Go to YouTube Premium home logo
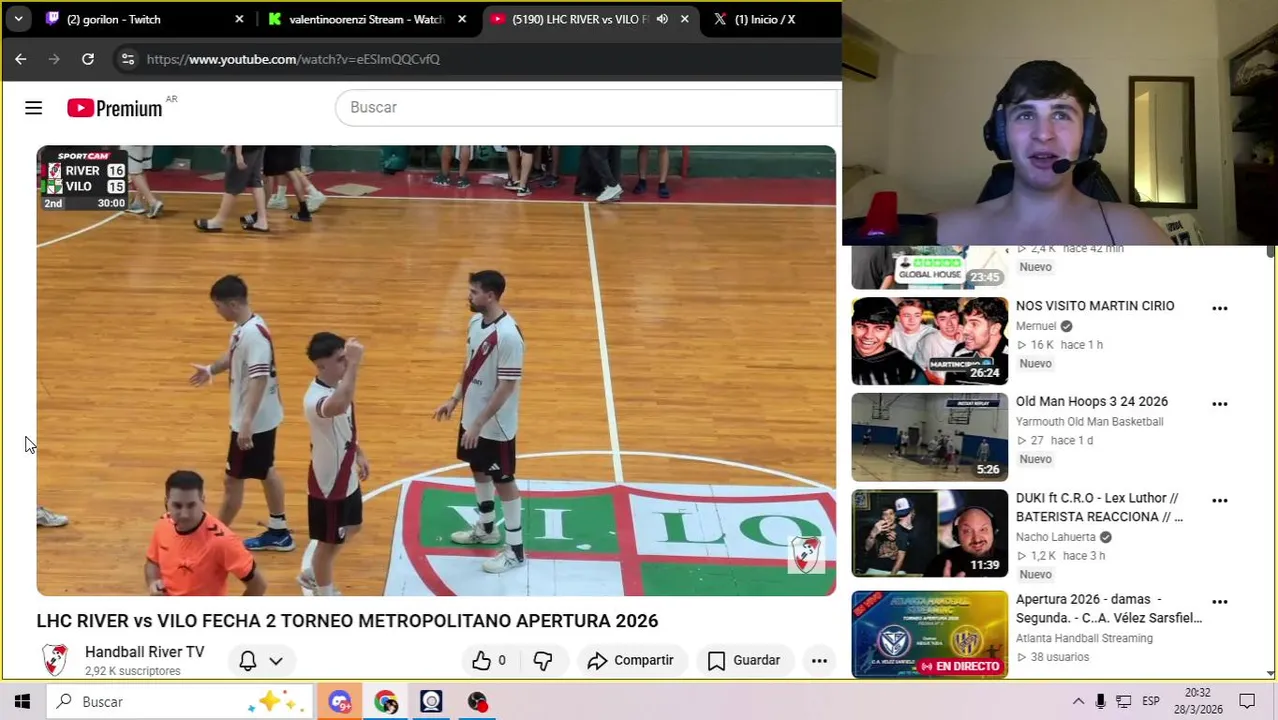This screenshot has width=1278, height=720. coord(115,108)
